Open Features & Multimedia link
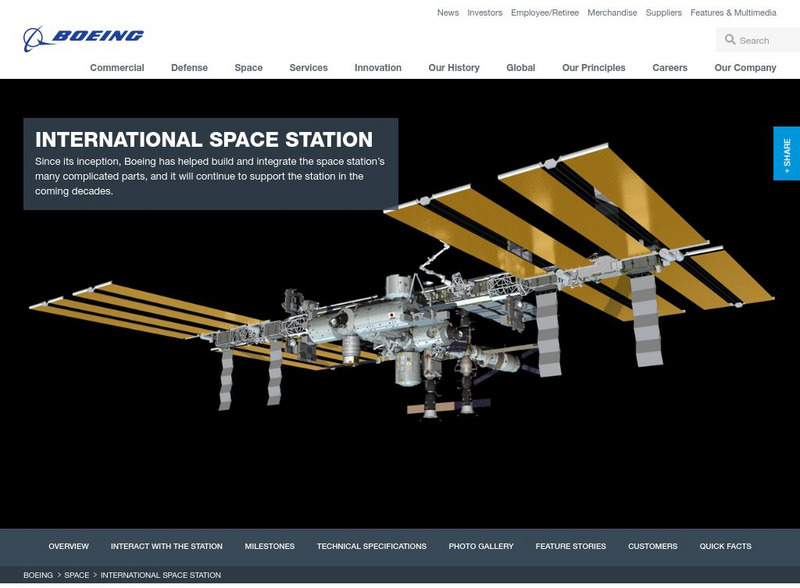The image size is (800, 588). (733, 13)
